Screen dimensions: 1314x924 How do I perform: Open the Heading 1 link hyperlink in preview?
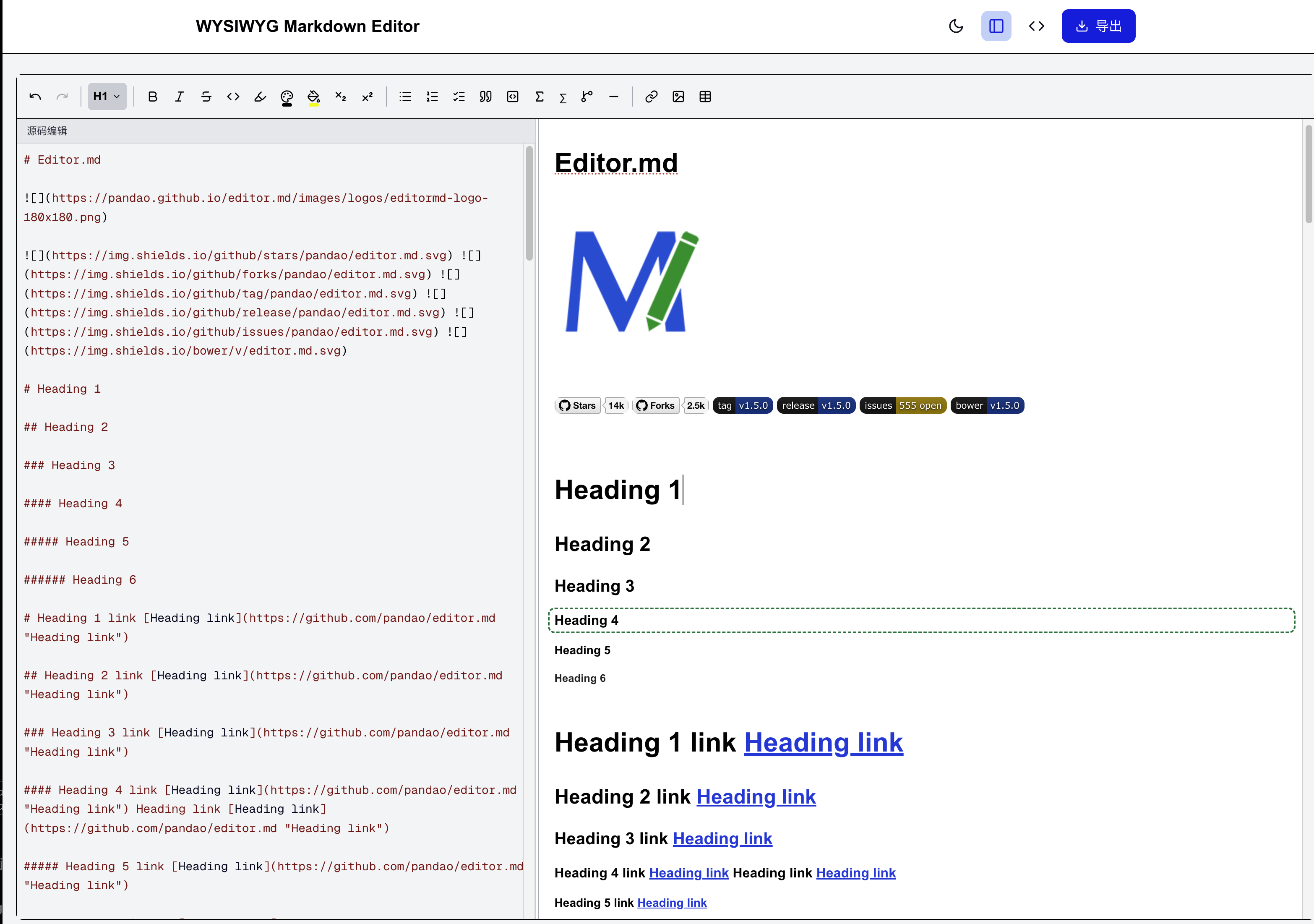(x=824, y=743)
